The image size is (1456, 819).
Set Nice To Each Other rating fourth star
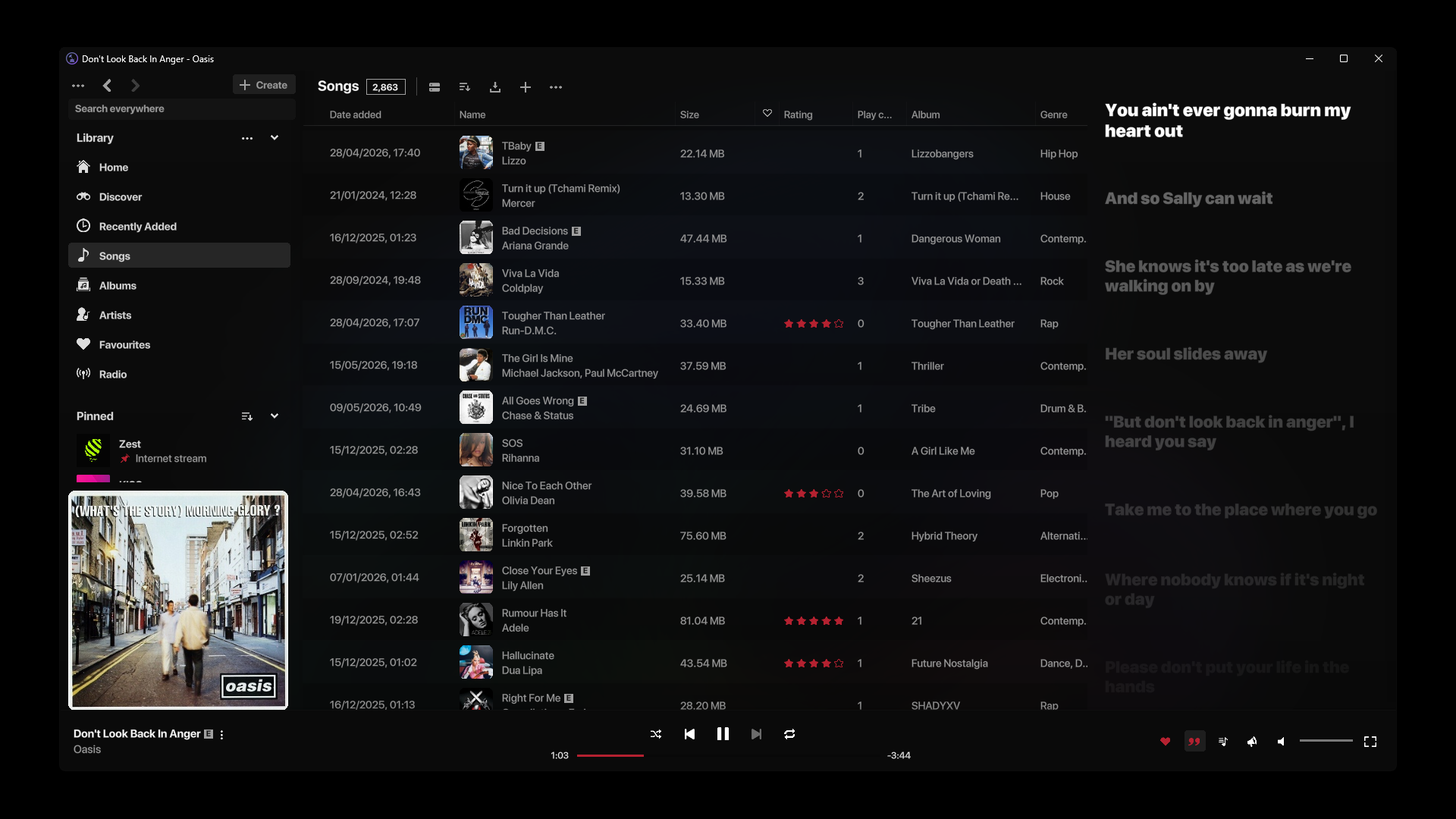pyautogui.click(x=827, y=494)
